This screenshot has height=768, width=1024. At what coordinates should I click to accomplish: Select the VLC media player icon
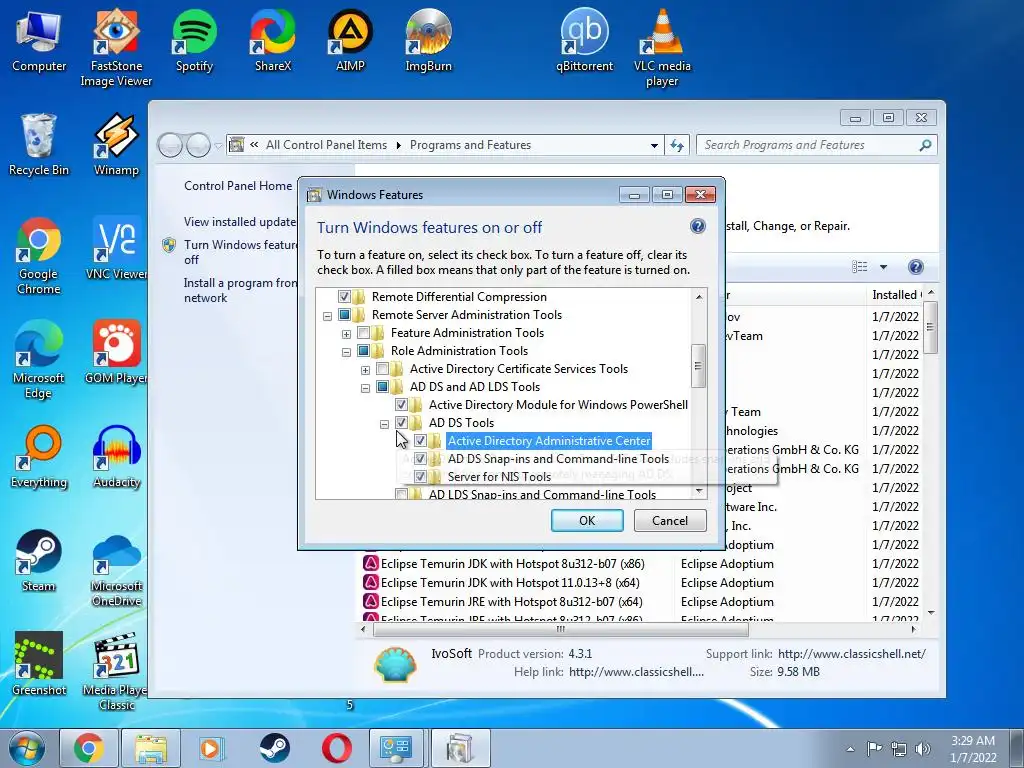coord(662,47)
